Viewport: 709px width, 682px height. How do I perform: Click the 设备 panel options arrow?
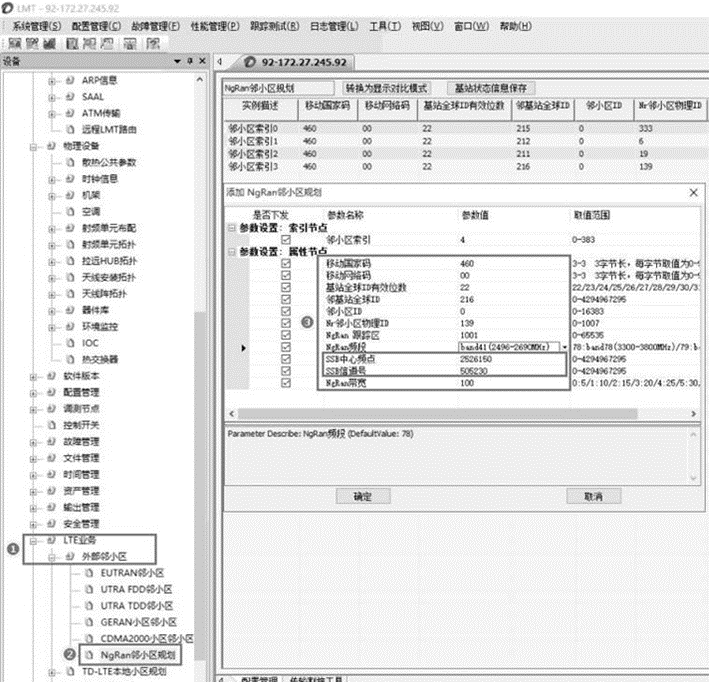click(x=177, y=61)
